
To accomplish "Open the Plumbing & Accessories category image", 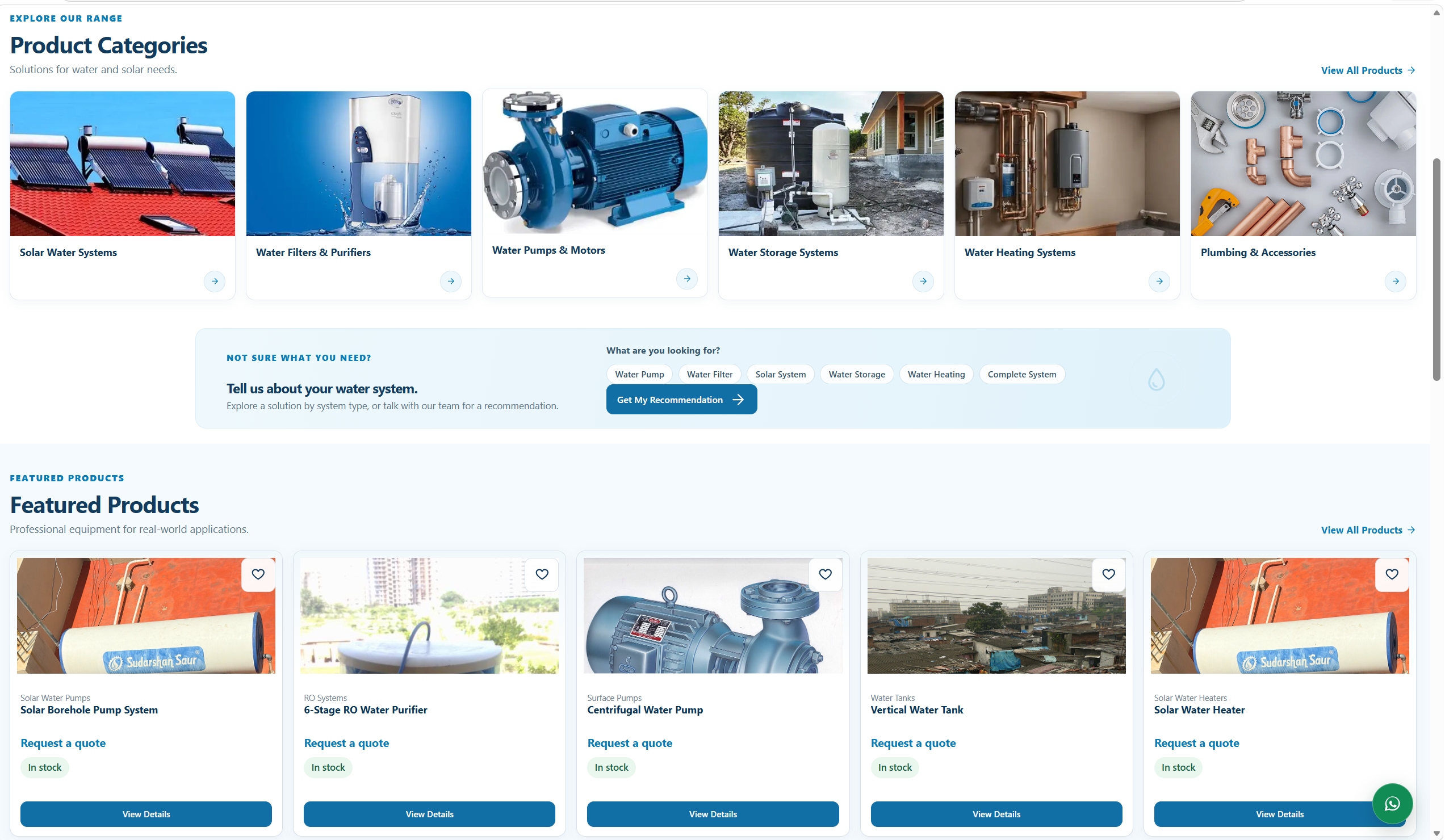I will tap(1304, 164).
